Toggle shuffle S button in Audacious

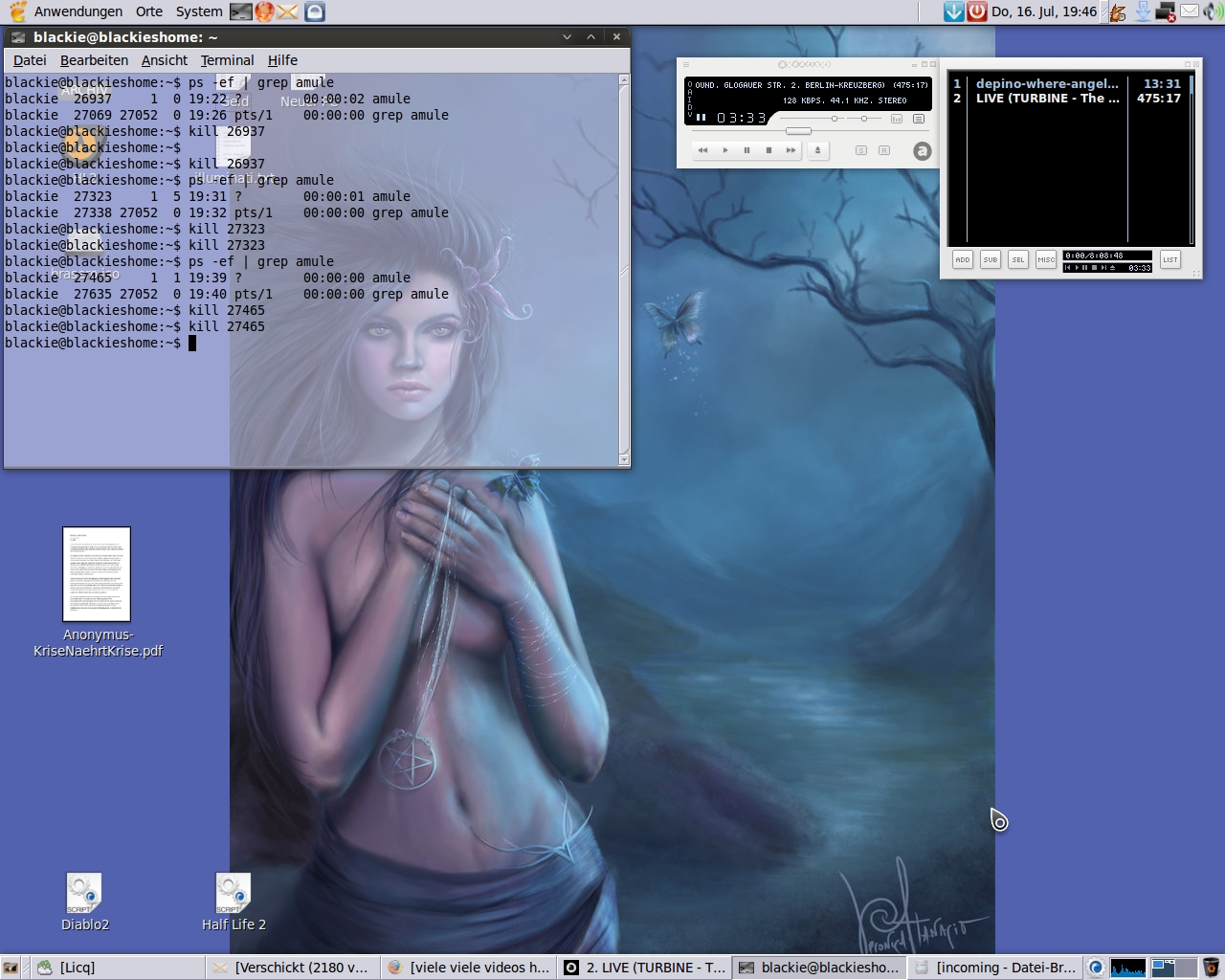click(861, 150)
